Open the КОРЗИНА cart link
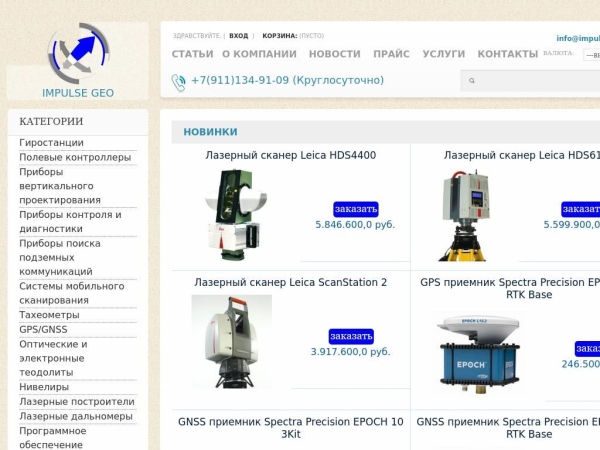This screenshot has height=450, width=600. (x=279, y=36)
